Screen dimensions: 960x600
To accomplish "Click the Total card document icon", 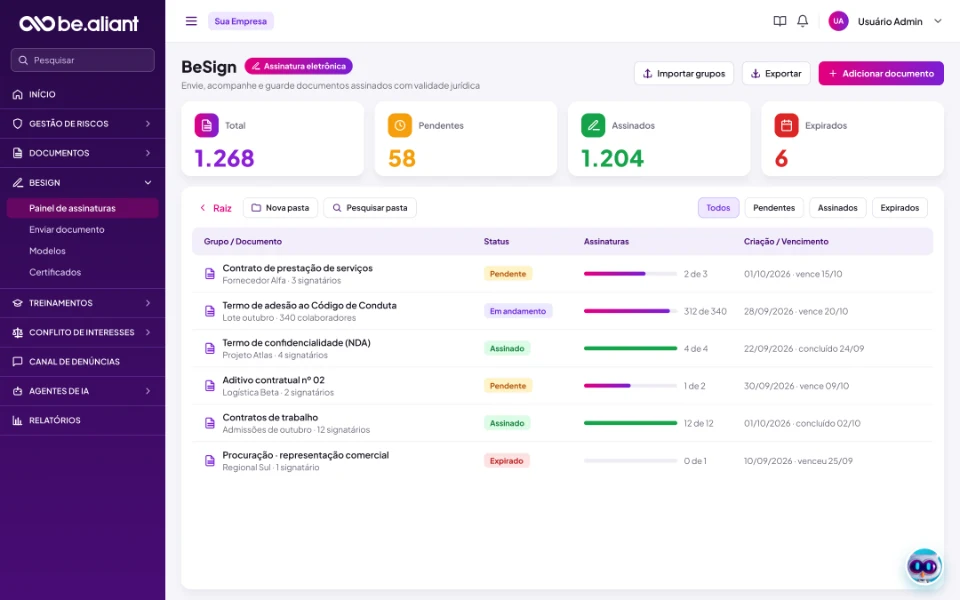I will point(206,126).
